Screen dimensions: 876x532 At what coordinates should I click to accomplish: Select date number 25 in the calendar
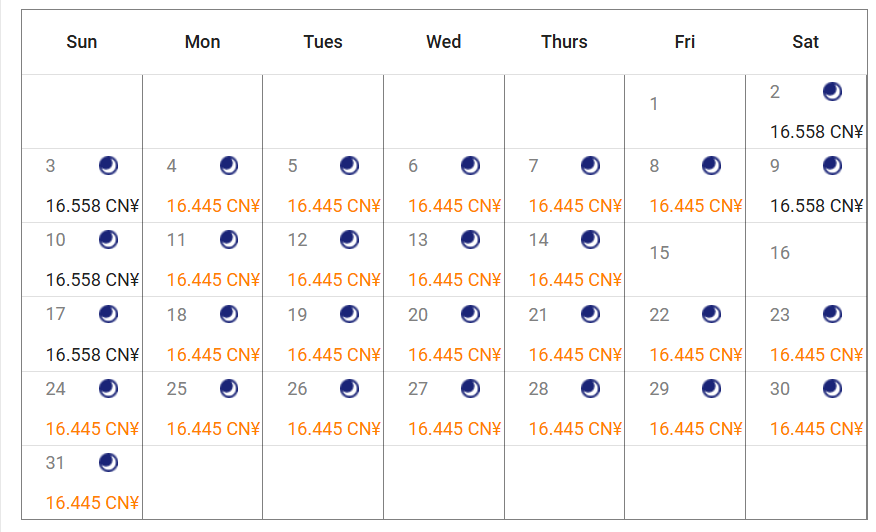(177, 389)
